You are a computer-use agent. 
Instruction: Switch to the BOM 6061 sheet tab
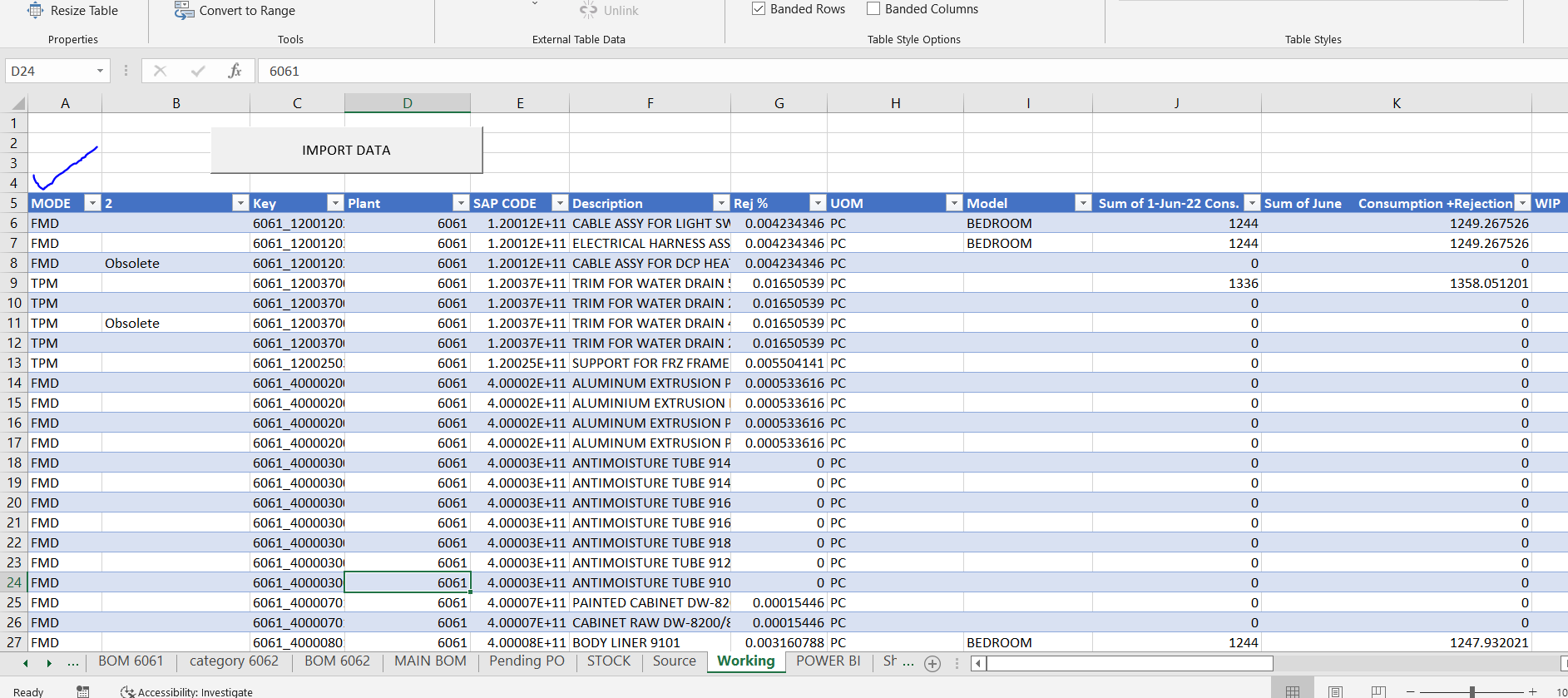(x=131, y=661)
